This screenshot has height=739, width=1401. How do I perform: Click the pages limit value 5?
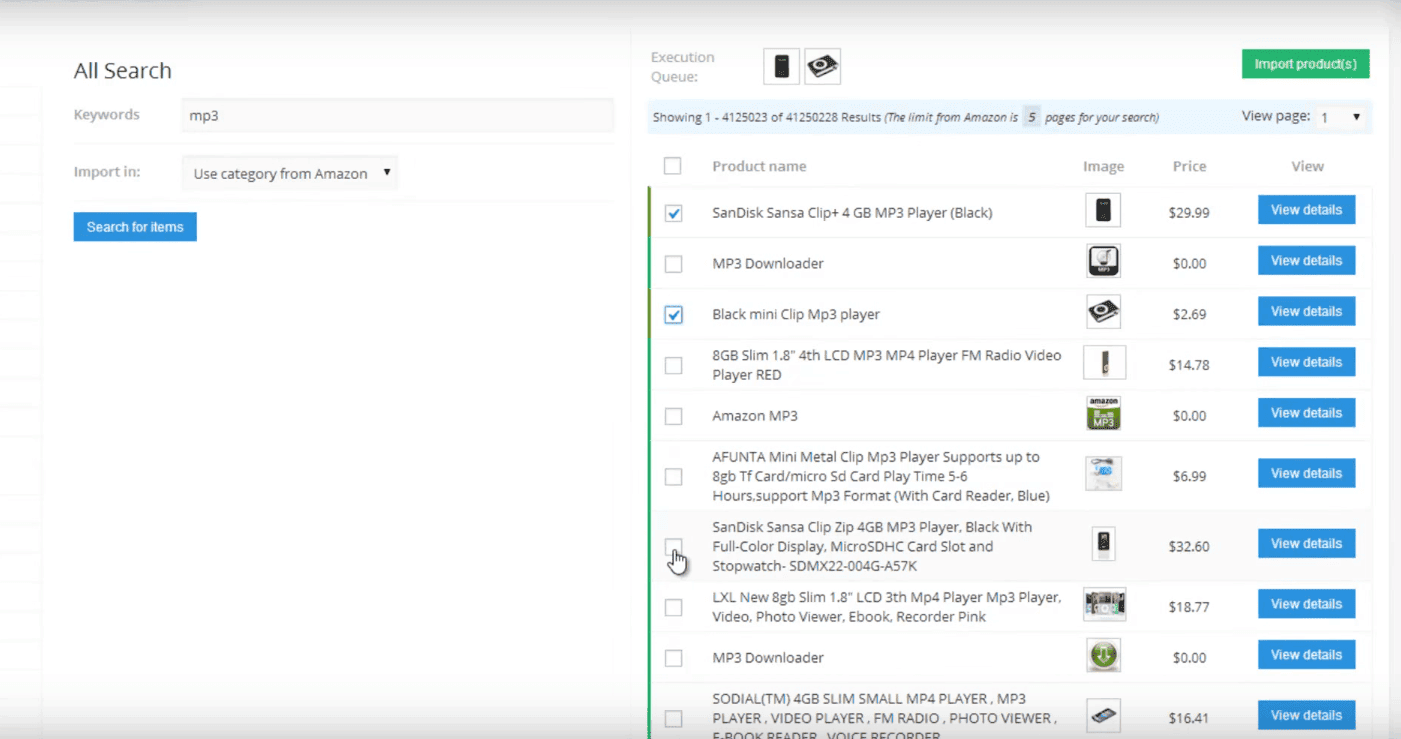click(x=1031, y=117)
